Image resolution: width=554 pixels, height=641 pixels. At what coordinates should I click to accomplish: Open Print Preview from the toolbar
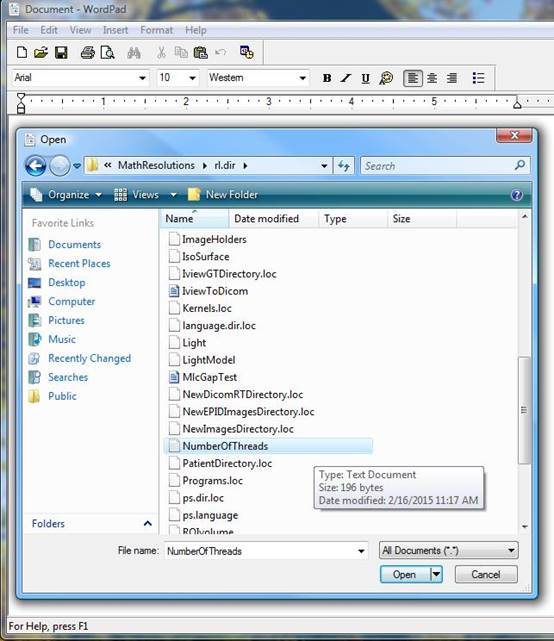pos(108,52)
